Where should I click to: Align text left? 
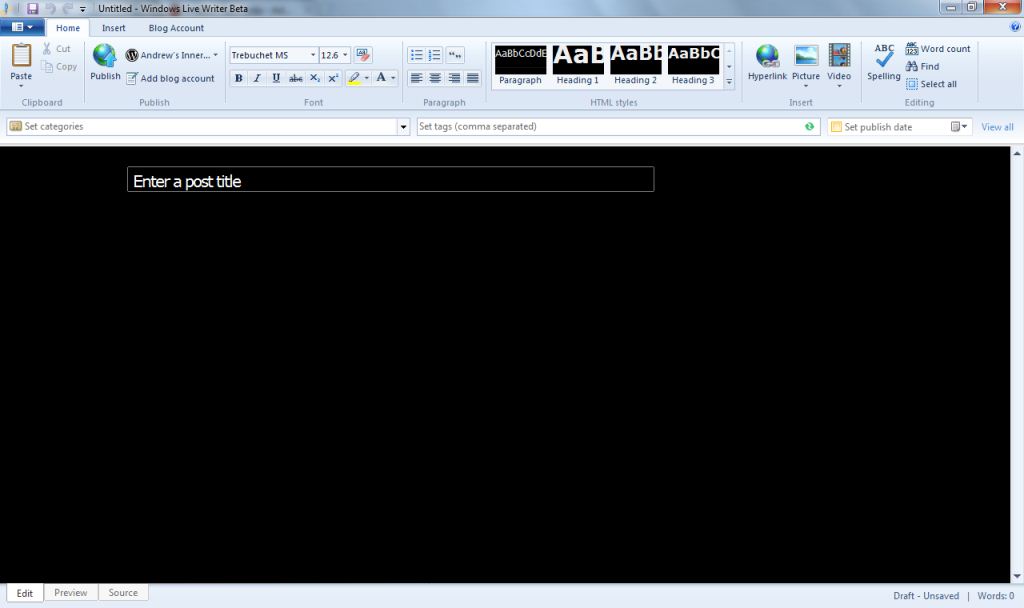(x=416, y=78)
